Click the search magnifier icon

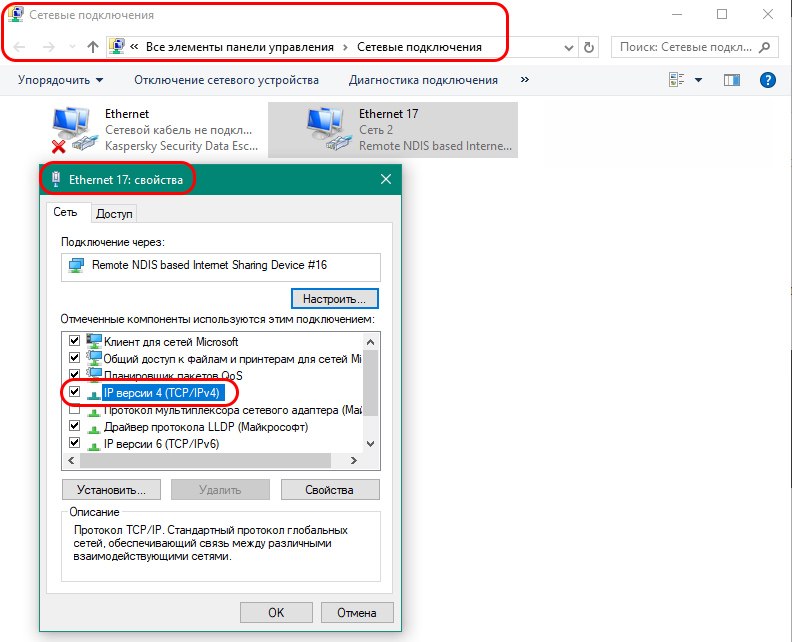tap(765, 47)
